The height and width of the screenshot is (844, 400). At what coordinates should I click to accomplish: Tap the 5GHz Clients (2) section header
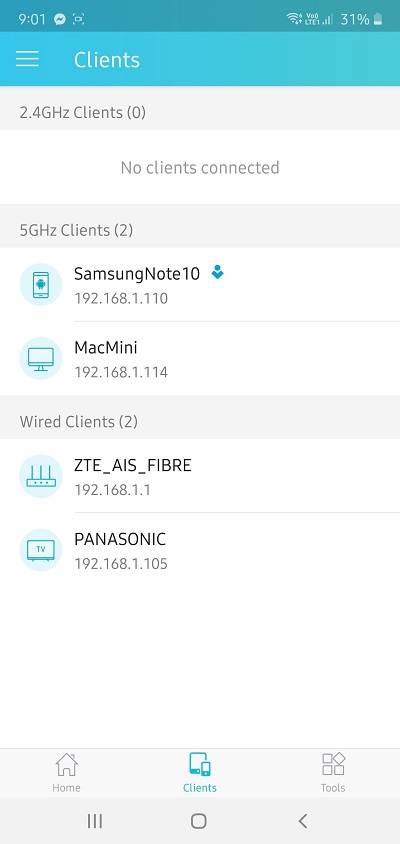(x=200, y=230)
